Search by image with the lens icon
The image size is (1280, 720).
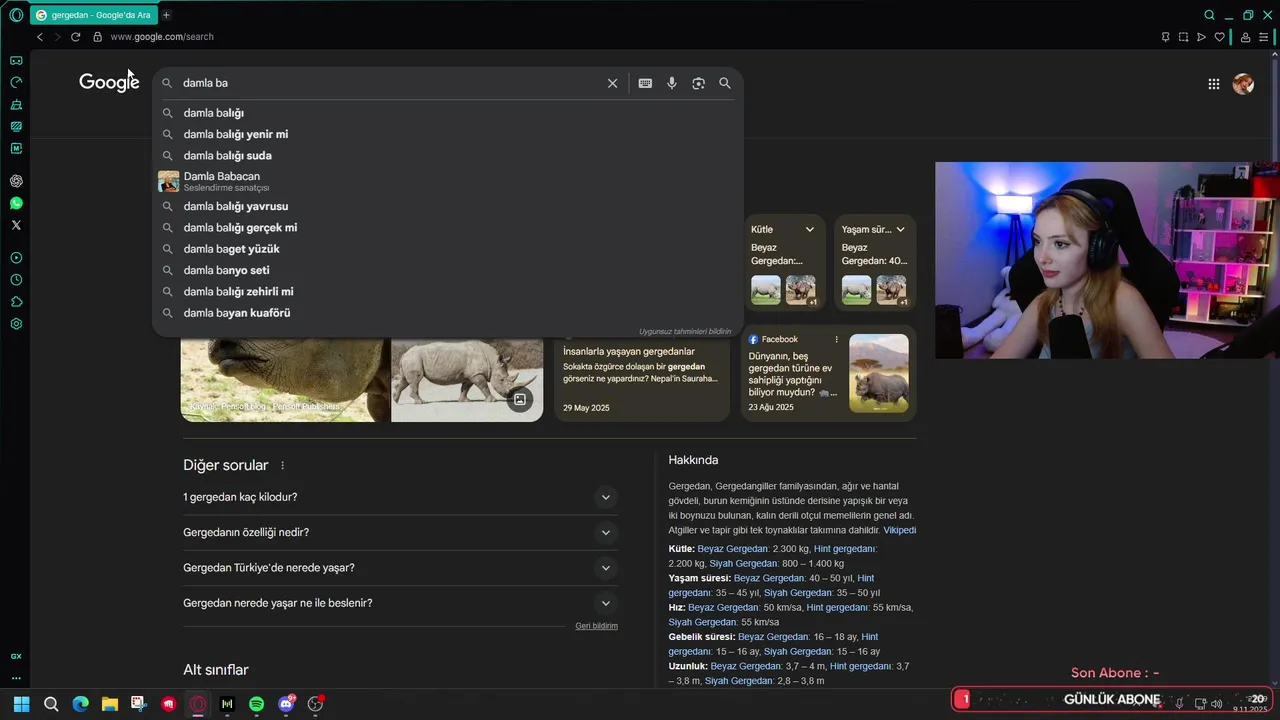click(698, 83)
